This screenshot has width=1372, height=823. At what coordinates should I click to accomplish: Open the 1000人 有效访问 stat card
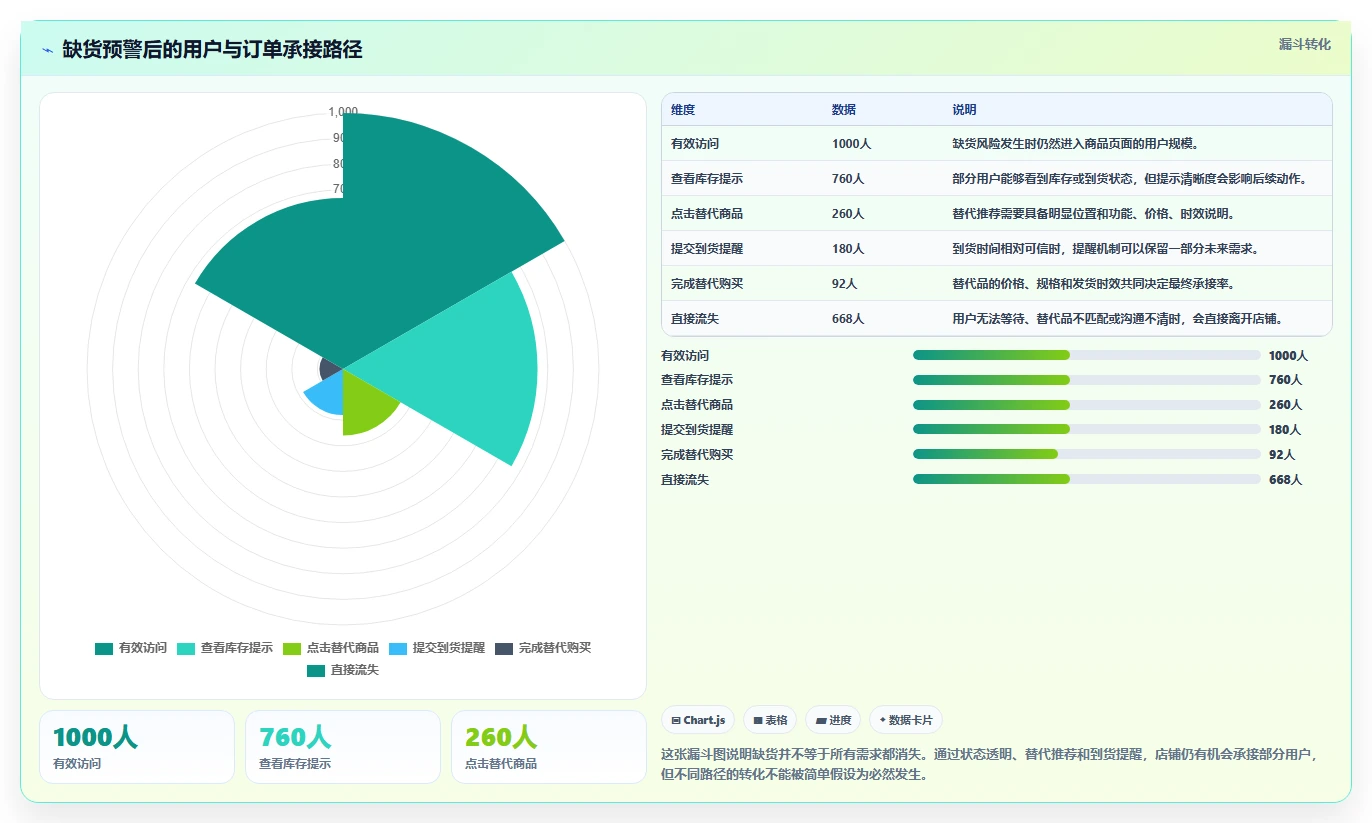tap(137, 747)
